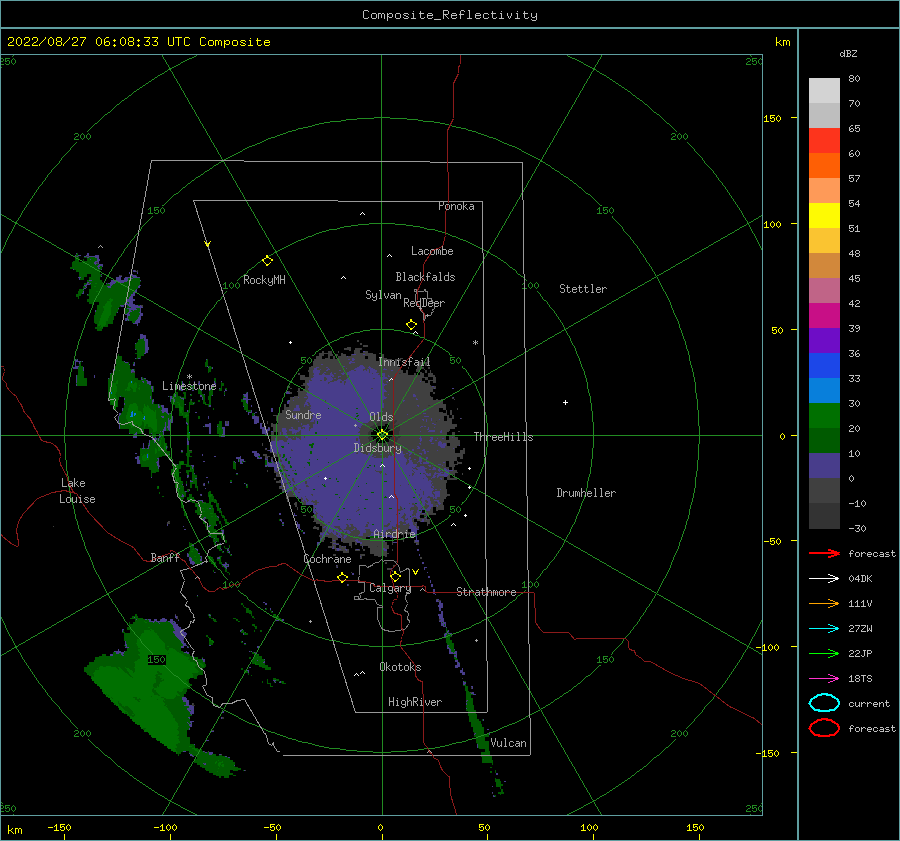Click the Stettler label

tap(583, 289)
